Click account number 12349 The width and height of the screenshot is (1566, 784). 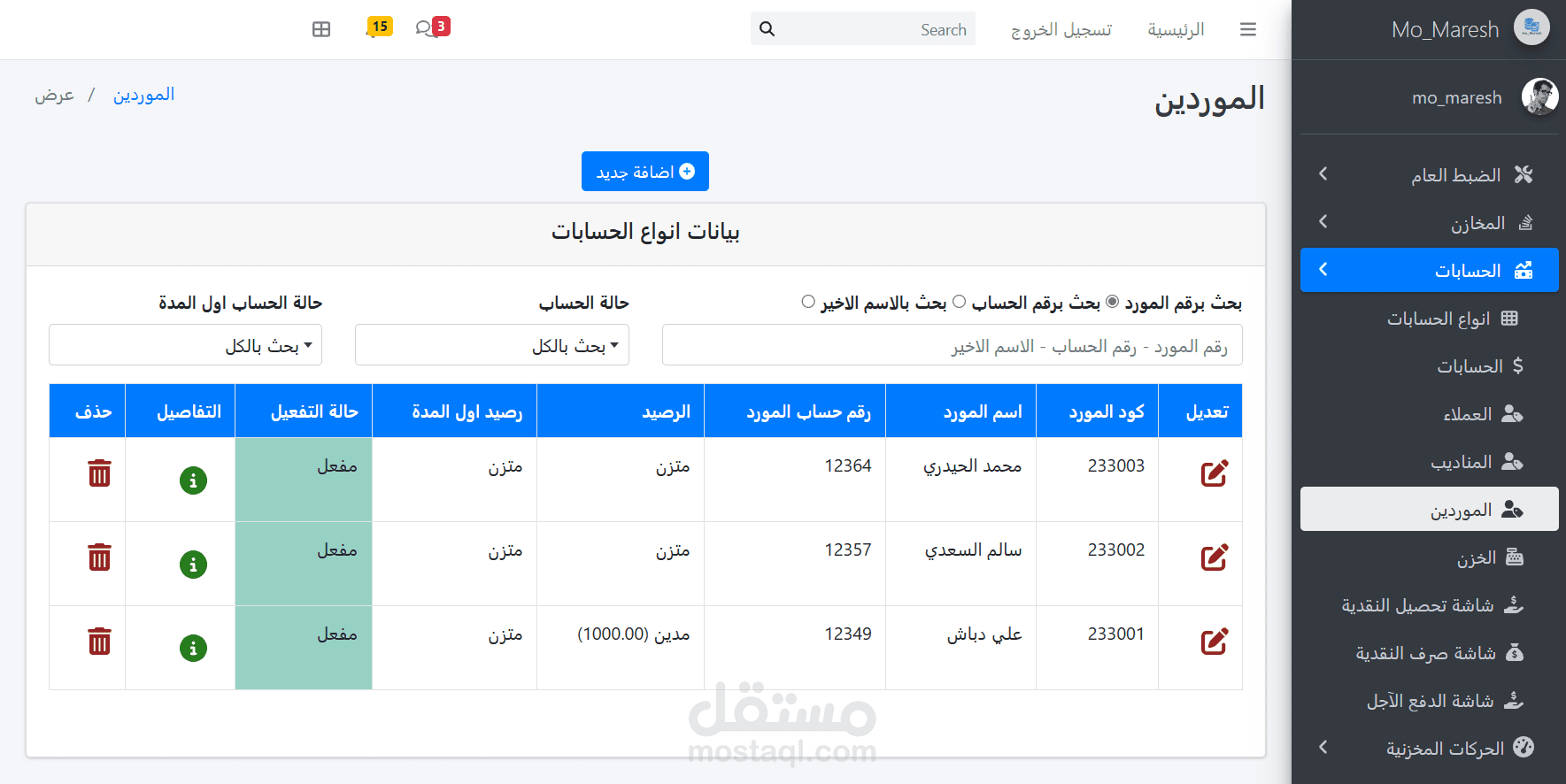(848, 634)
